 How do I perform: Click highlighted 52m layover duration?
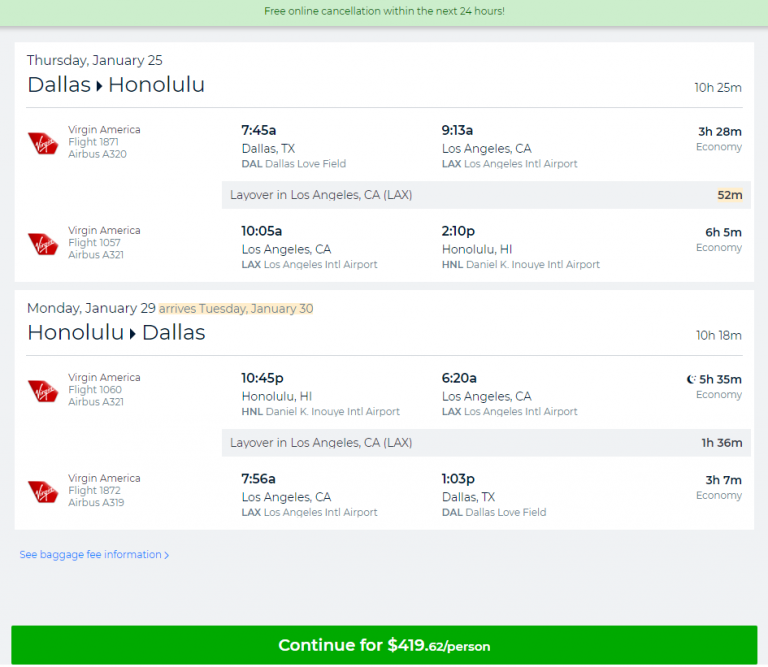(730, 195)
